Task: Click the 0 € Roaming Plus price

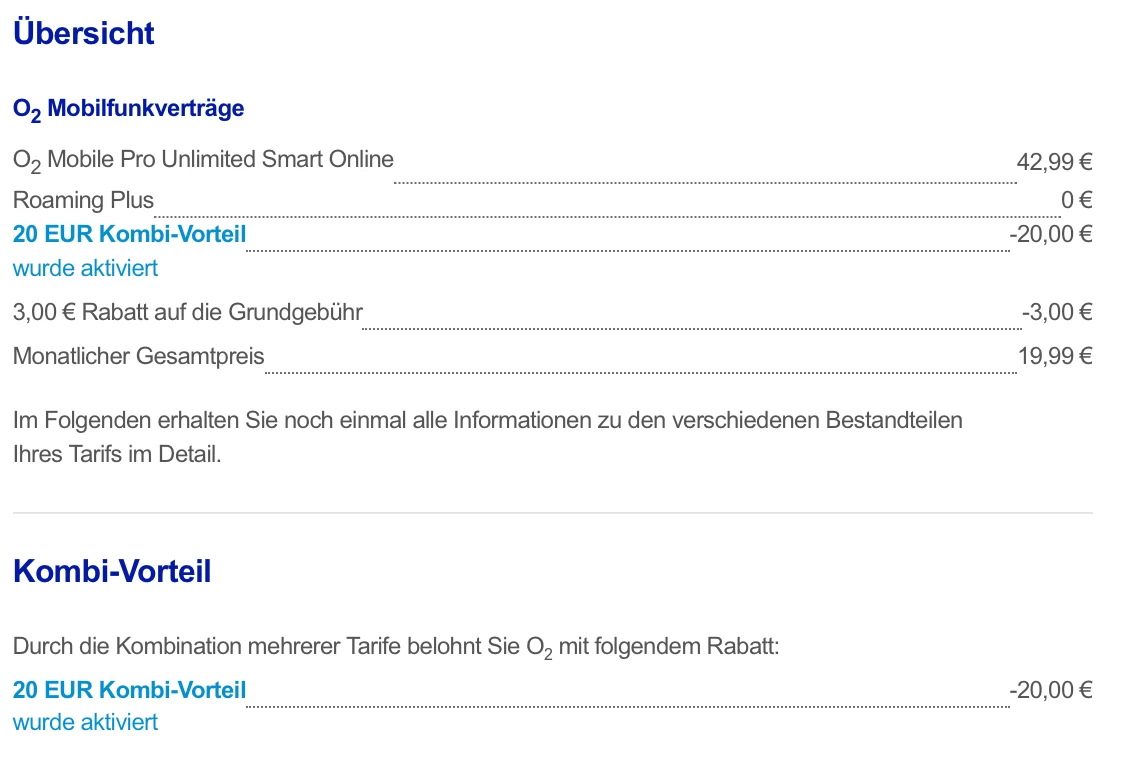Action: tap(1076, 200)
